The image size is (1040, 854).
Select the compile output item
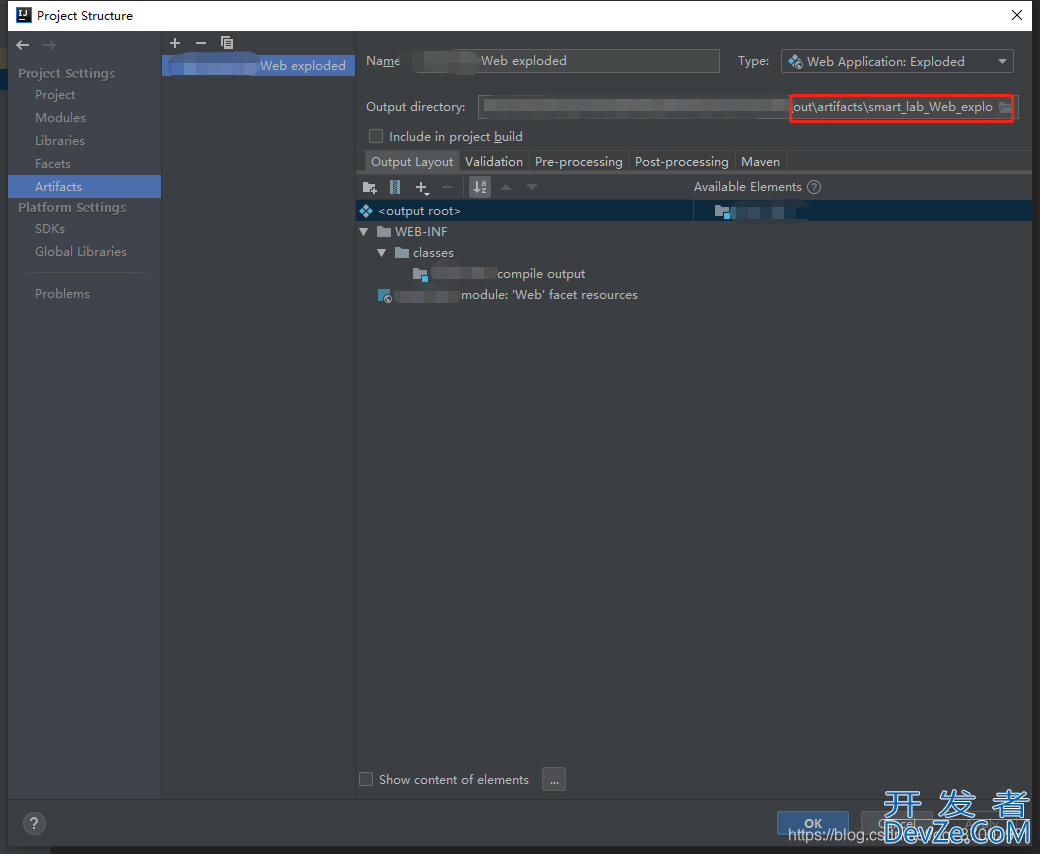499,274
